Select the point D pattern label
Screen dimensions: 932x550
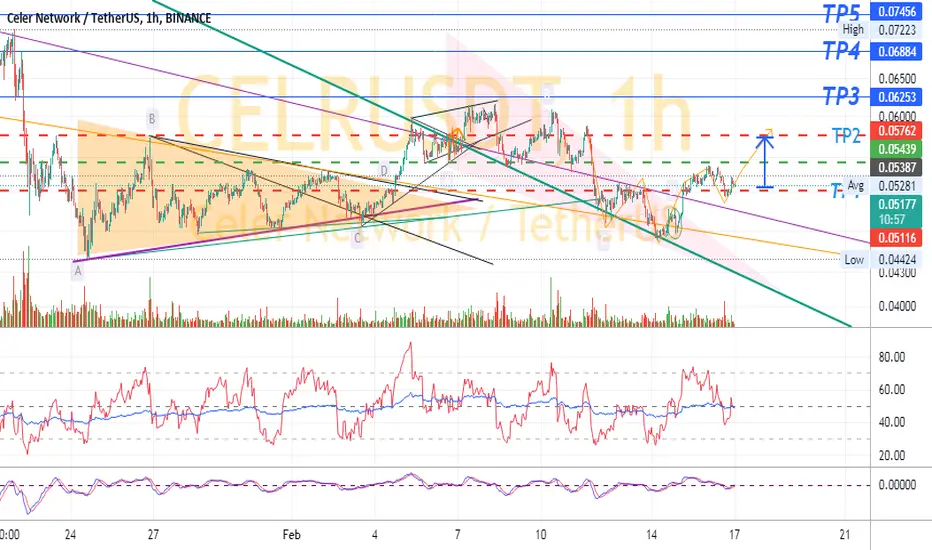[x=385, y=171]
